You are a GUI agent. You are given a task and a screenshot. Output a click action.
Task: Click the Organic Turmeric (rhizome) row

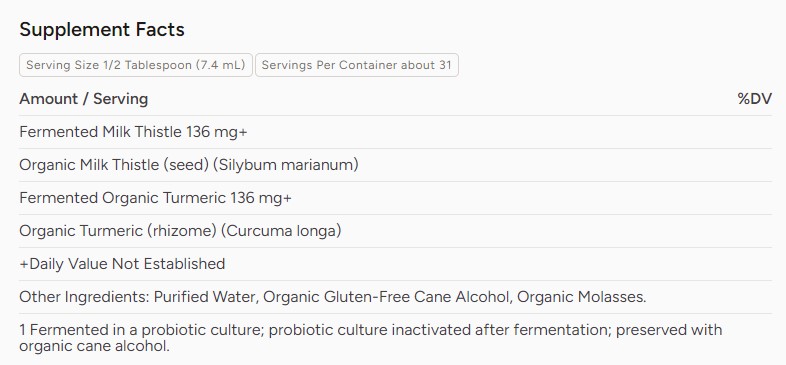(395, 231)
